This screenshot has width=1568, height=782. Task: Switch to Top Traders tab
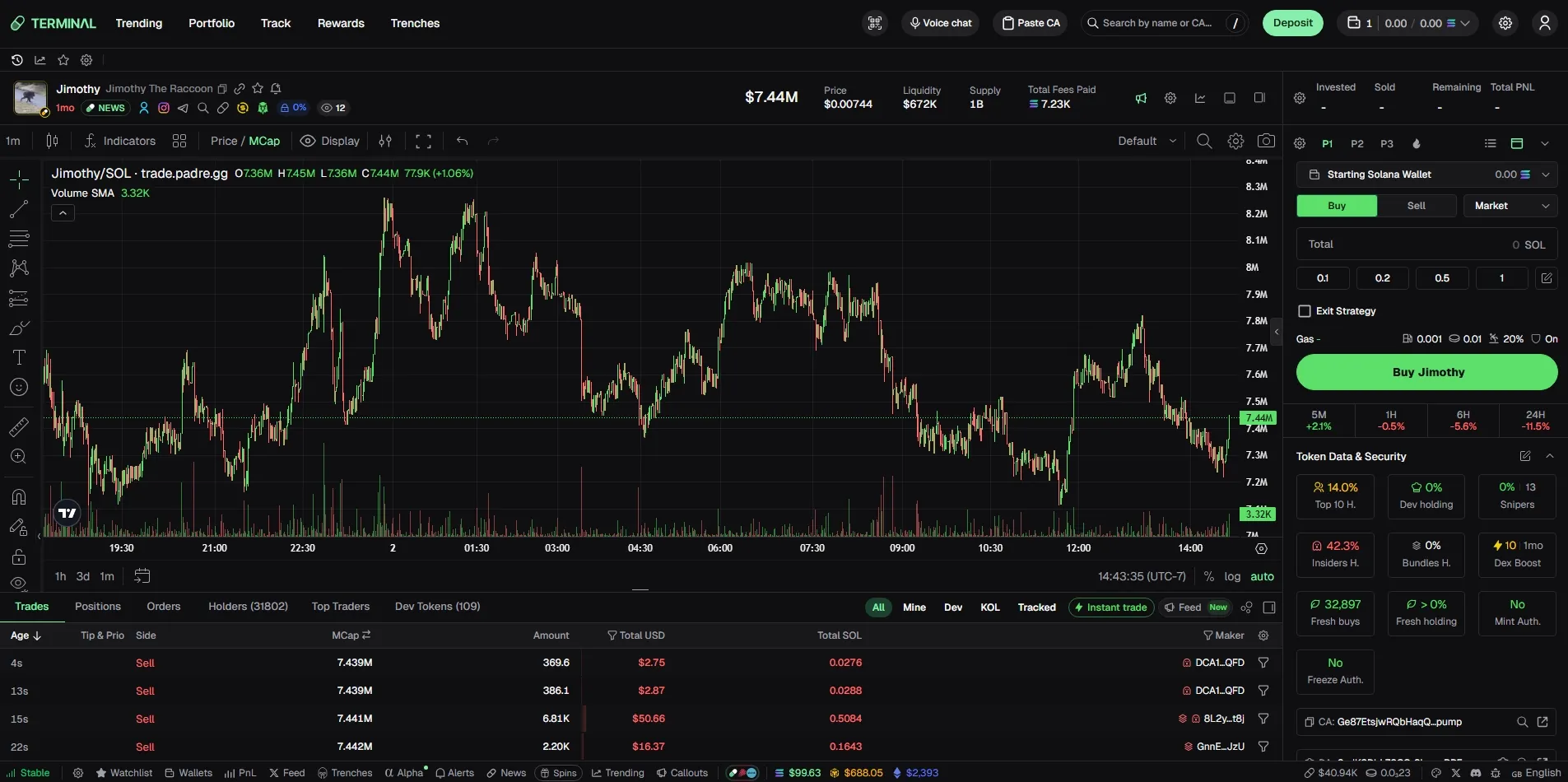(x=341, y=607)
